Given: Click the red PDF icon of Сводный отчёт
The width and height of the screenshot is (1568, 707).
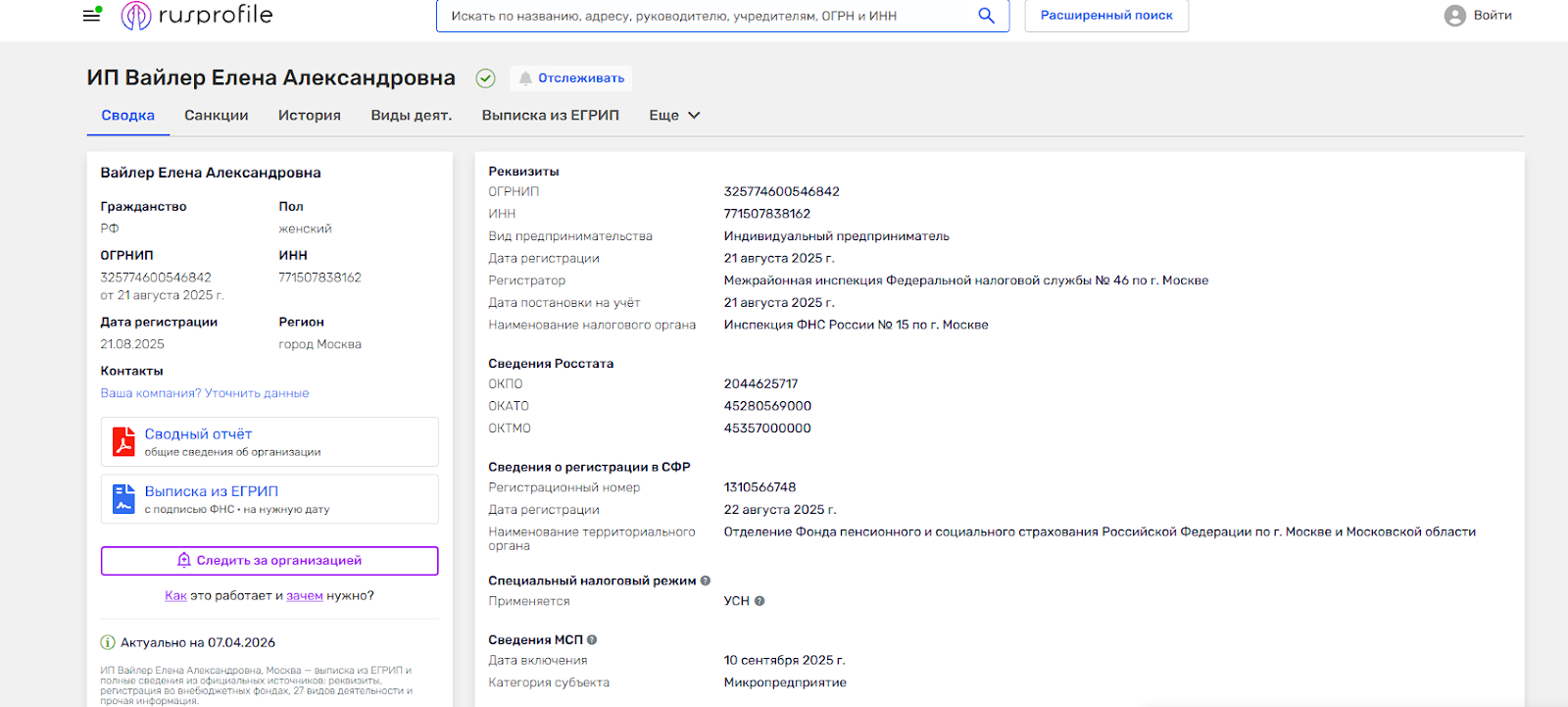Looking at the screenshot, I should 123,441.
